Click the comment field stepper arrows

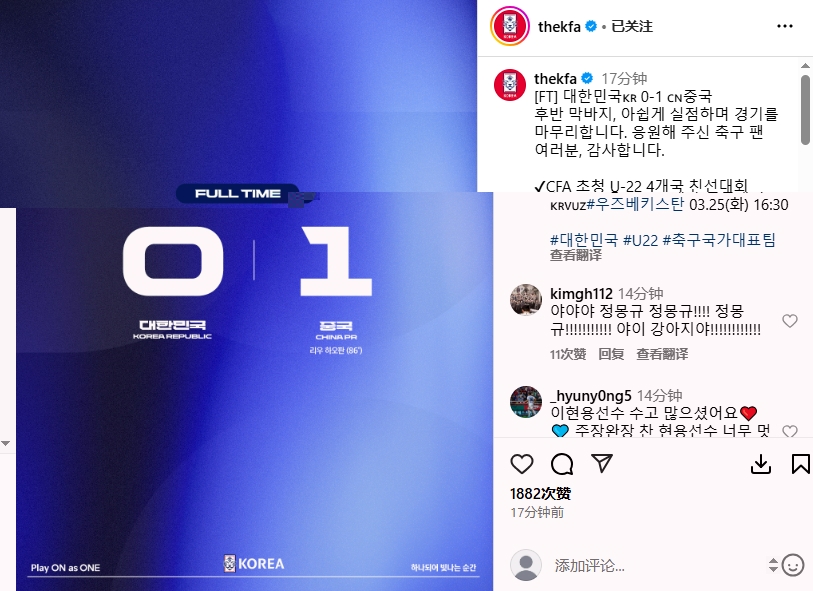[773, 565]
